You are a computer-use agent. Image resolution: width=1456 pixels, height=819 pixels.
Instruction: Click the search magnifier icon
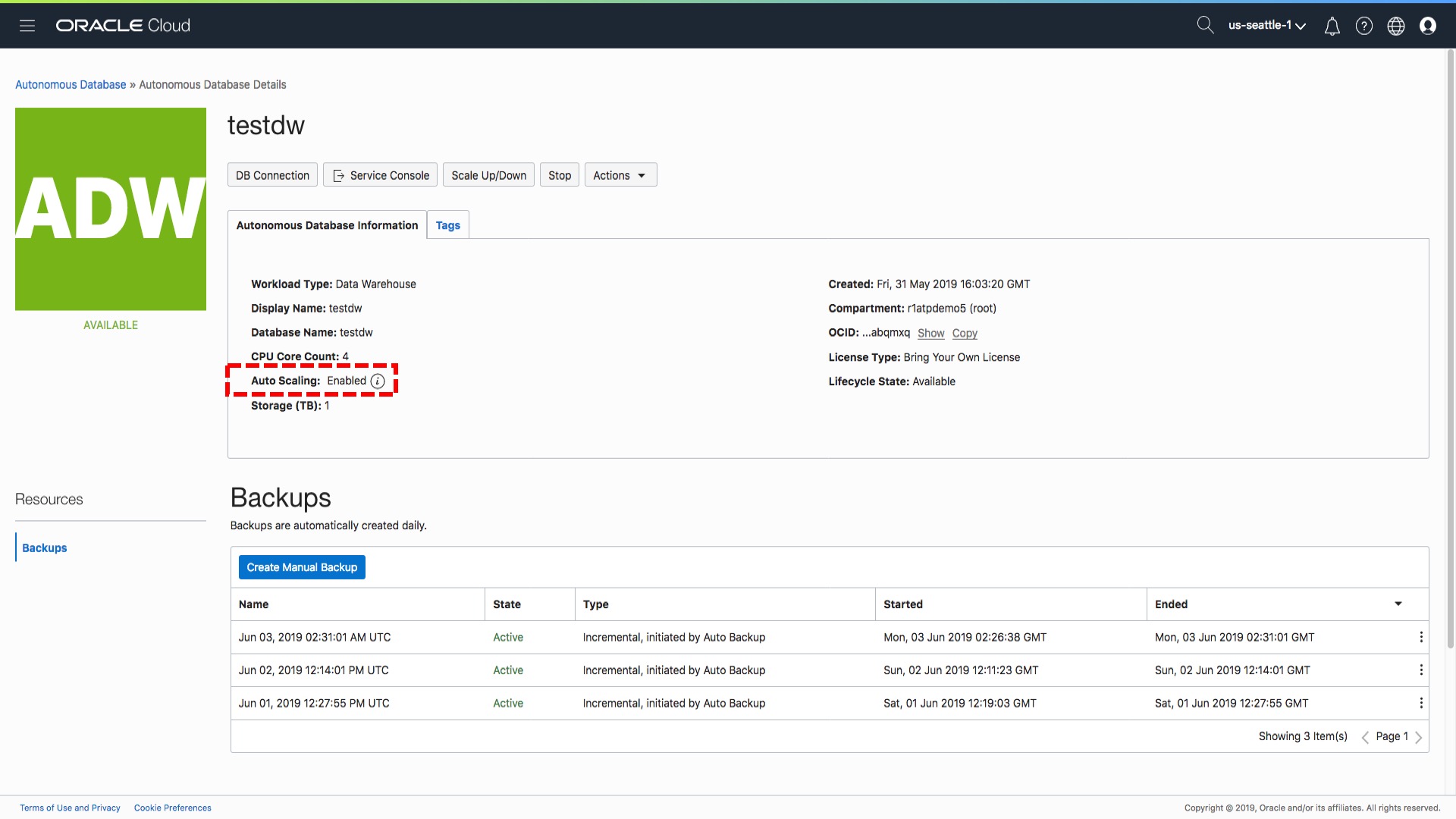coord(1204,25)
